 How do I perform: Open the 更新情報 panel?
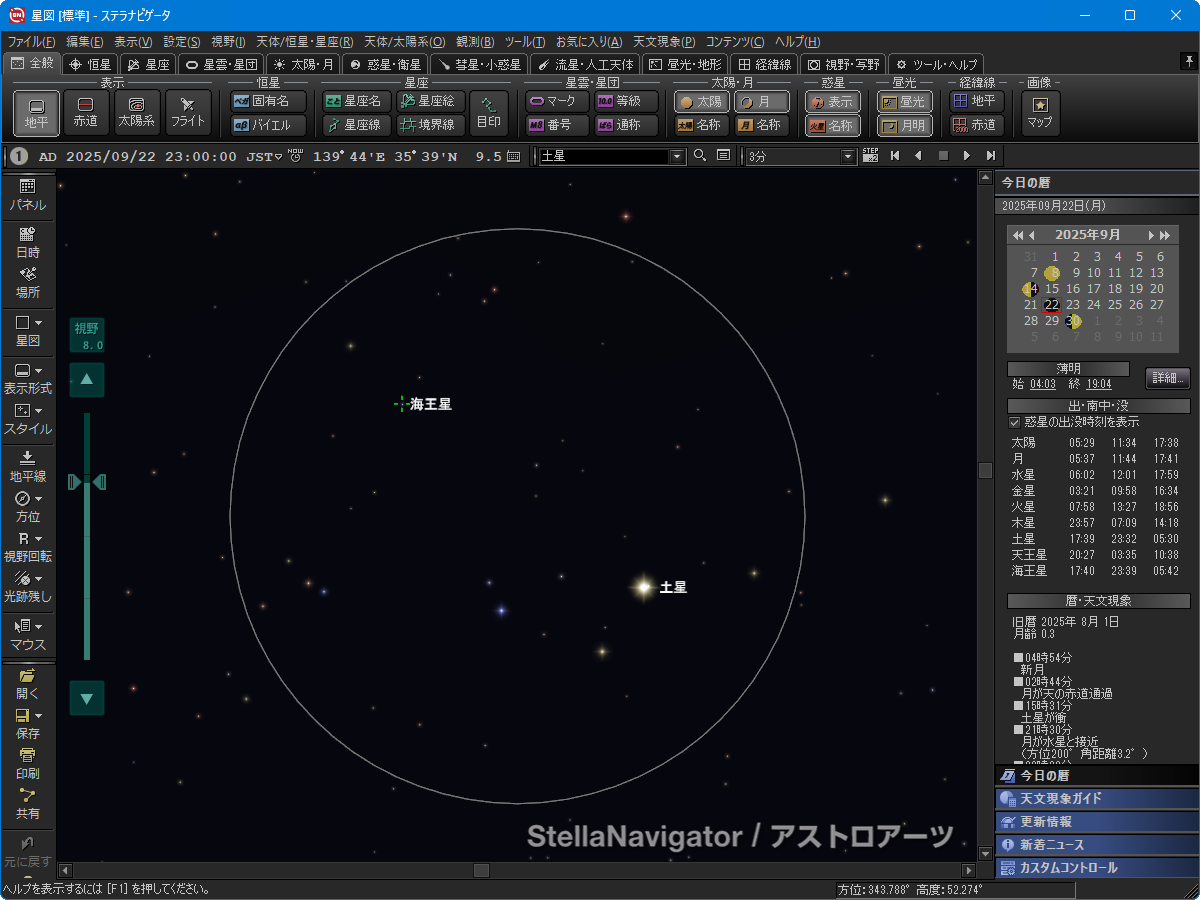1097,821
